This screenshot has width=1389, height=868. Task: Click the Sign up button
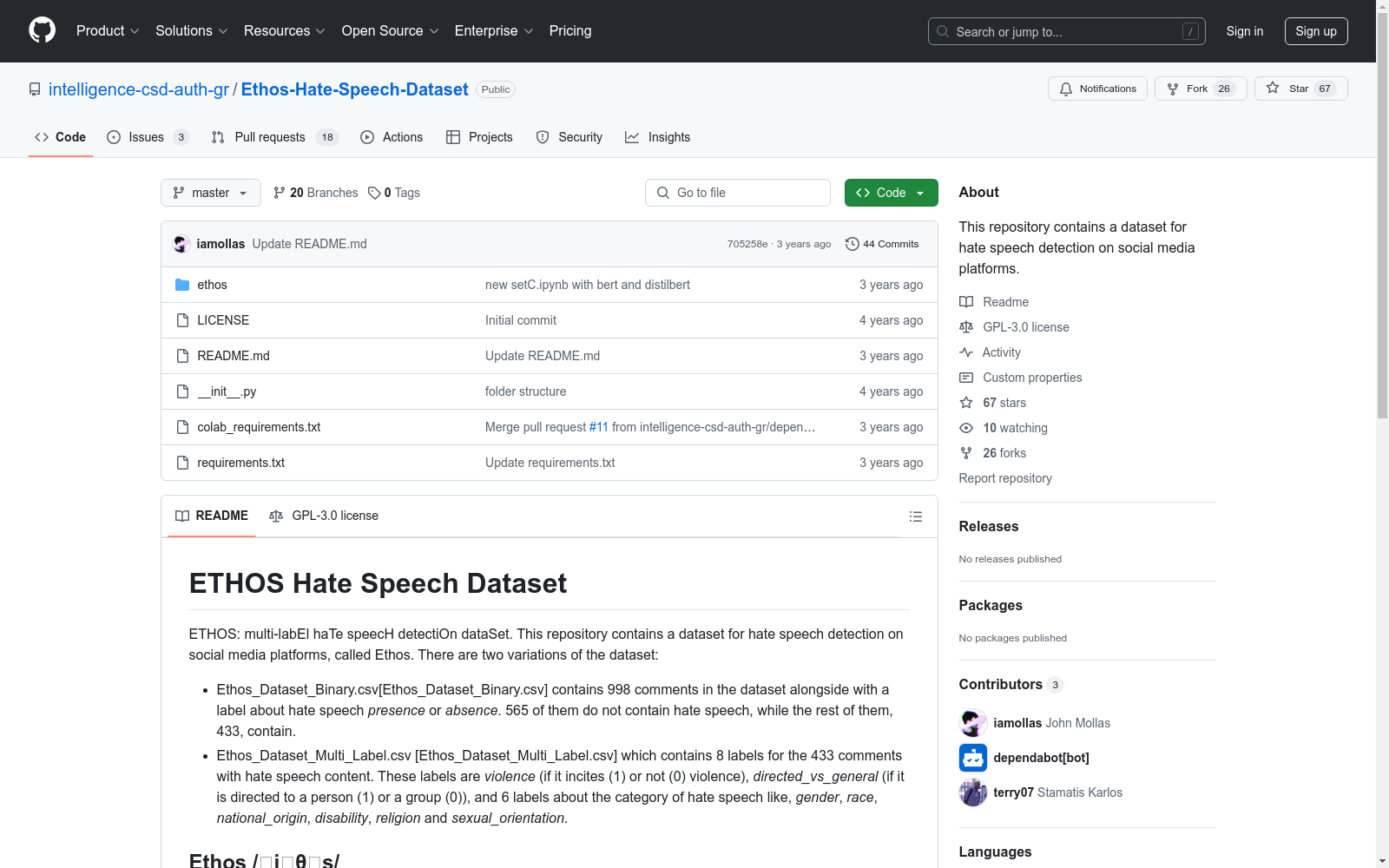(1316, 31)
